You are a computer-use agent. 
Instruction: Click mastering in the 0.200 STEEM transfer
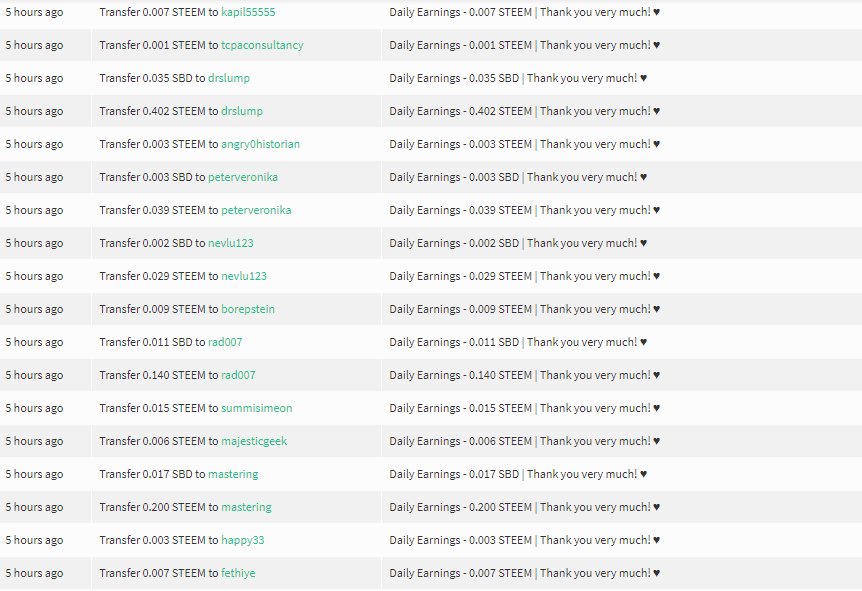pyautogui.click(x=246, y=507)
